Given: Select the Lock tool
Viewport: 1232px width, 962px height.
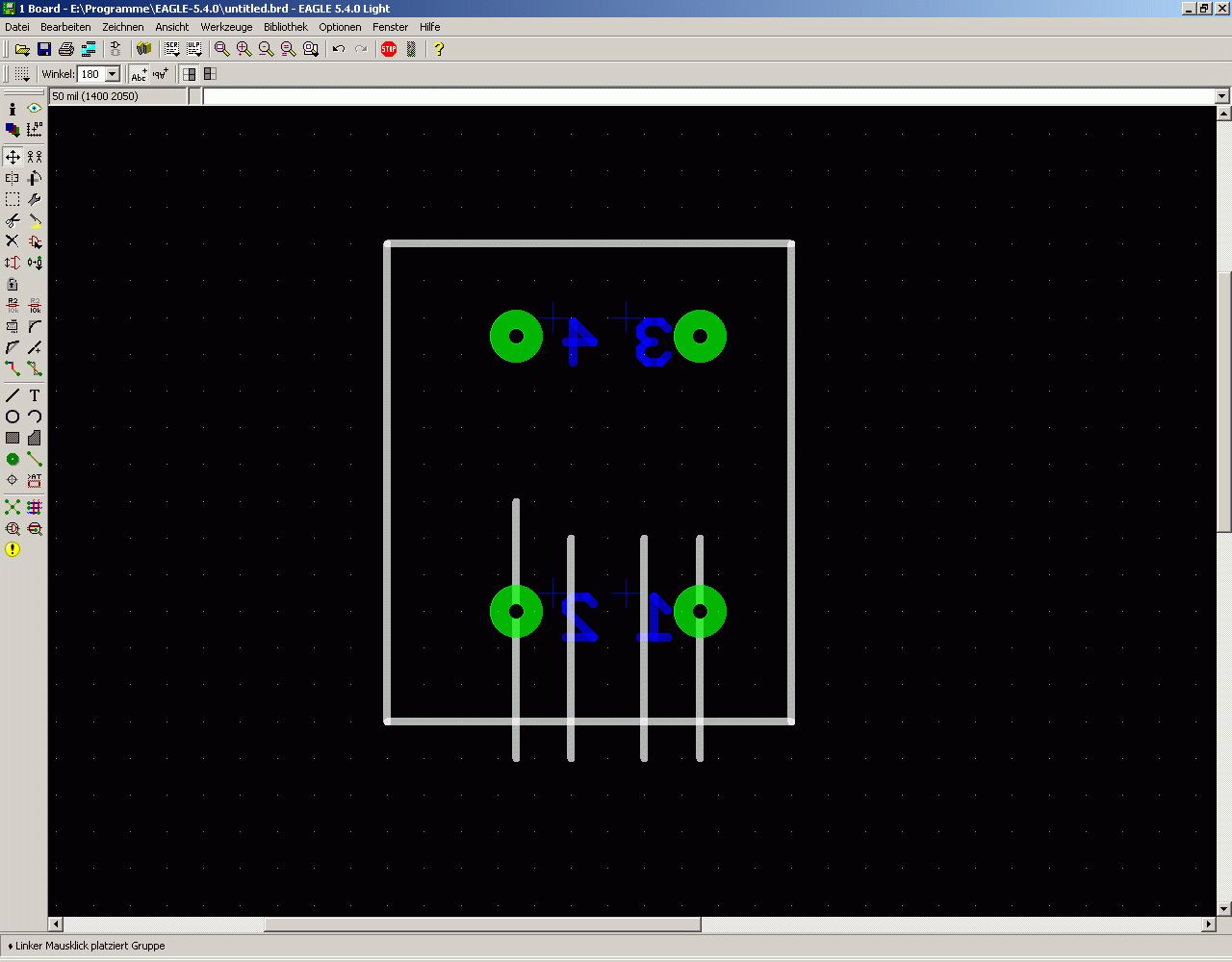Looking at the screenshot, I should [13, 284].
